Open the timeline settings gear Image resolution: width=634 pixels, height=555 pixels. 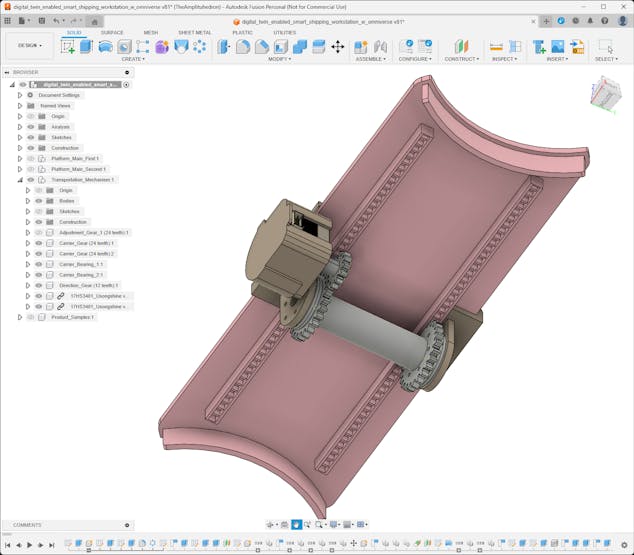click(625, 545)
